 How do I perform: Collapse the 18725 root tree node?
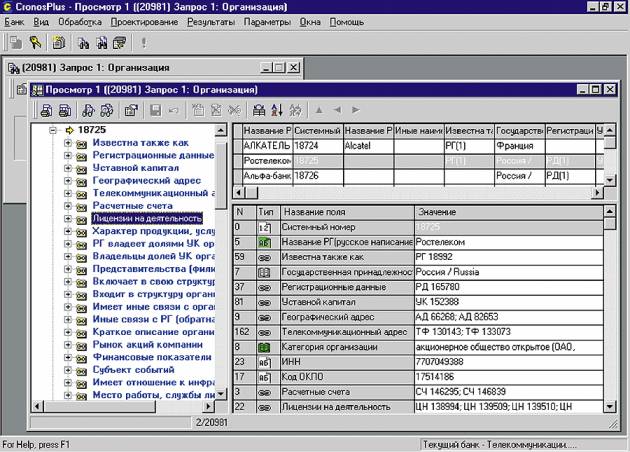coord(53,130)
